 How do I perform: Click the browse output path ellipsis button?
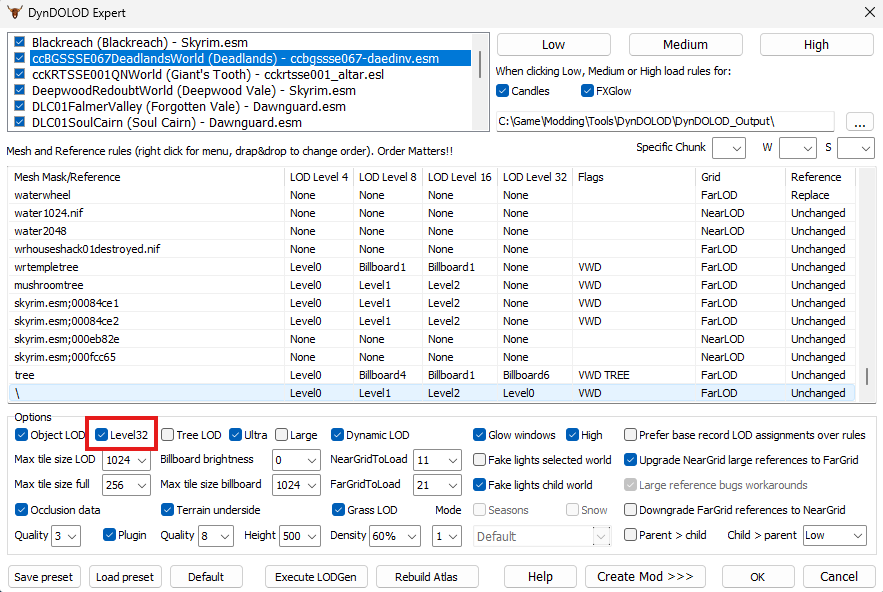click(860, 121)
